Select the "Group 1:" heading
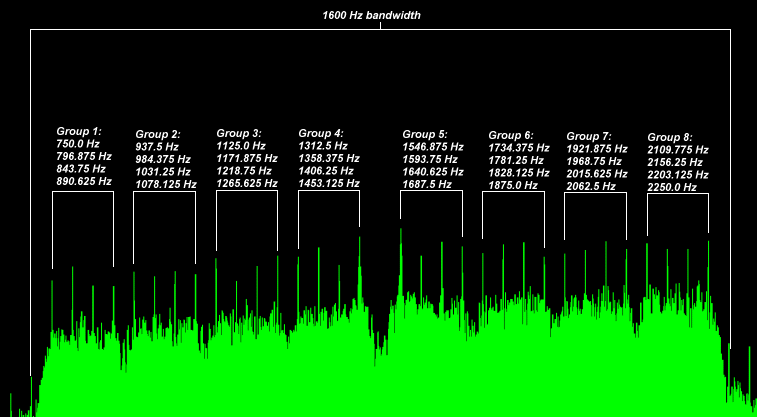The width and height of the screenshot is (757, 417). 79,131
